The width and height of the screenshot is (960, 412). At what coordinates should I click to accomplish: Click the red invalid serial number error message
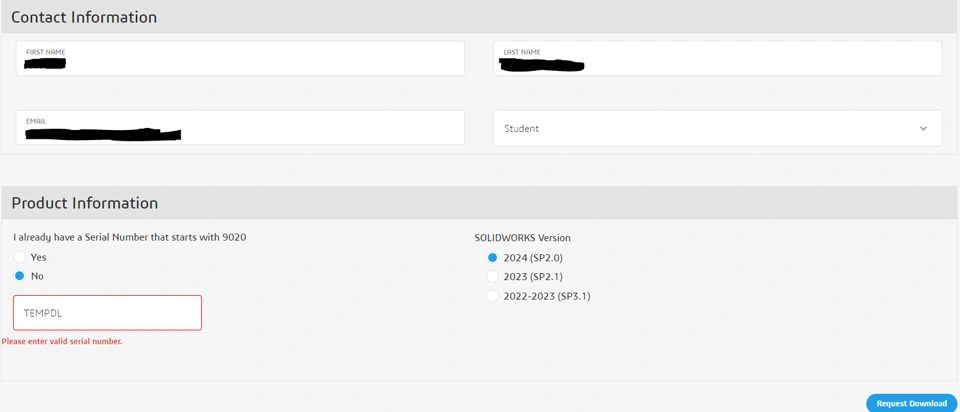(x=62, y=342)
